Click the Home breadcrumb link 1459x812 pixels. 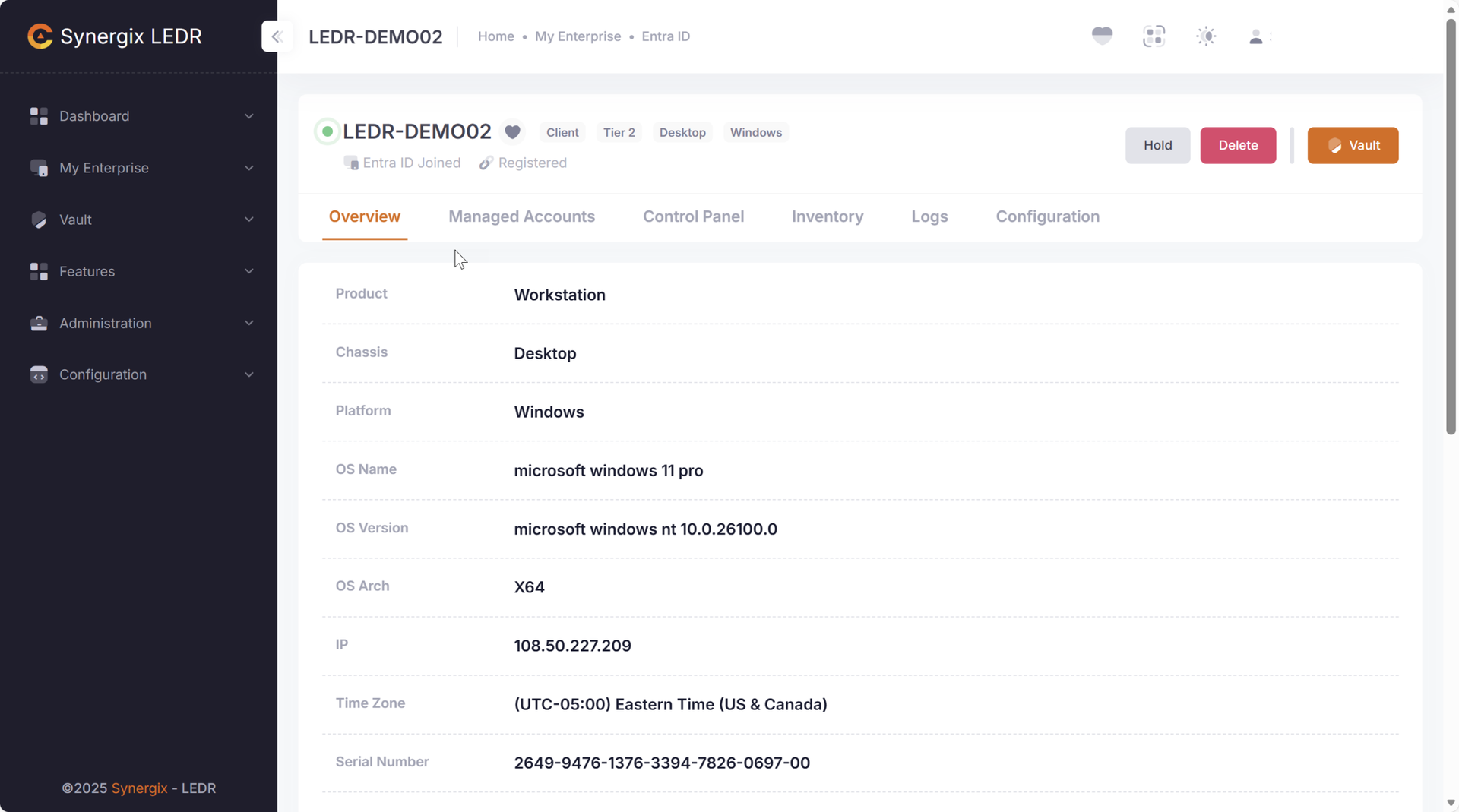(495, 36)
